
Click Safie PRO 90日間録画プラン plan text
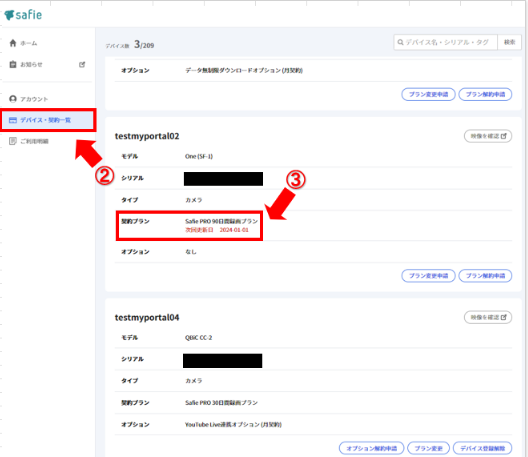pos(221,221)
